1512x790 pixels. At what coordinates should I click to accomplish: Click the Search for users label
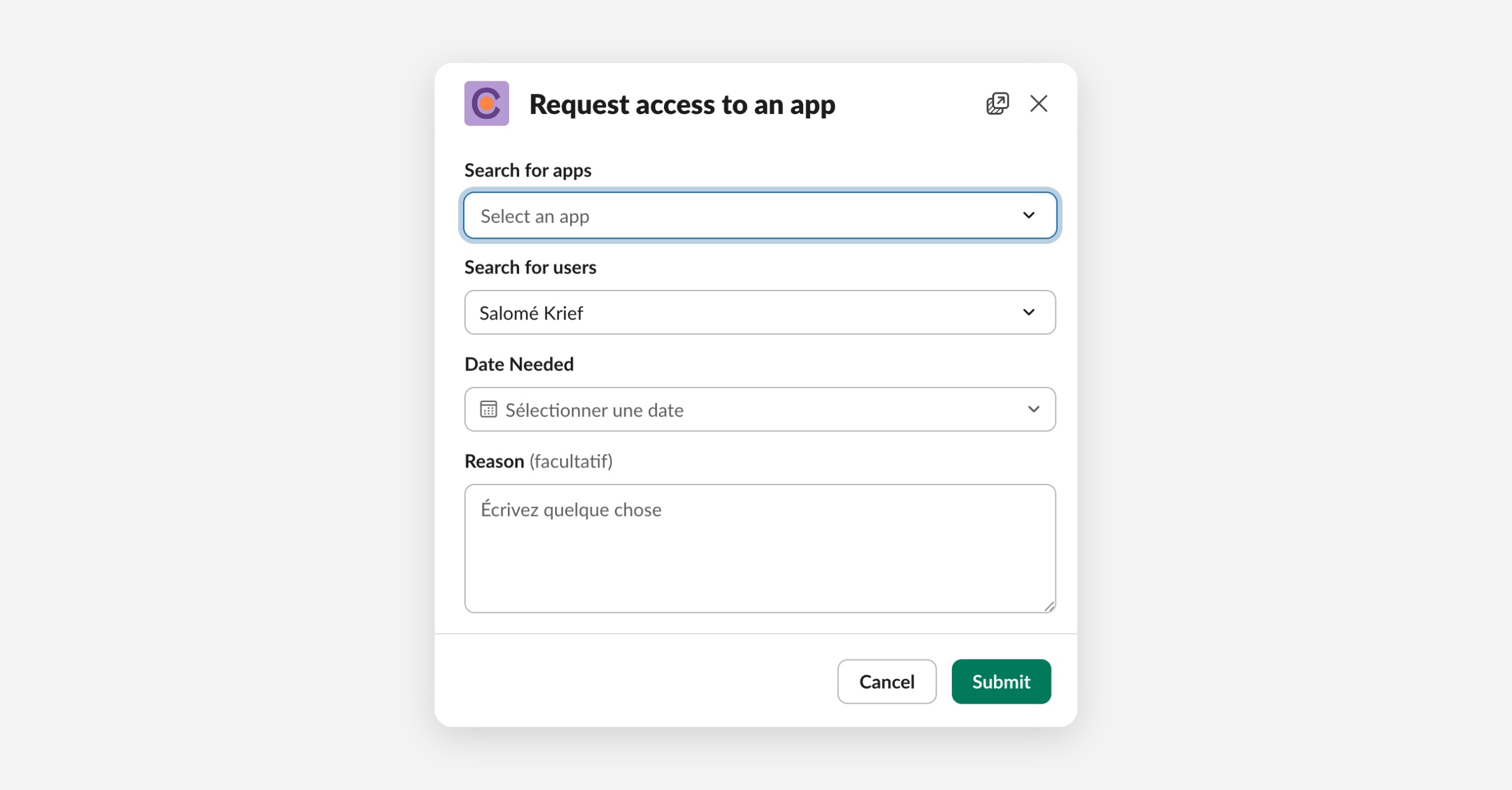530,267
